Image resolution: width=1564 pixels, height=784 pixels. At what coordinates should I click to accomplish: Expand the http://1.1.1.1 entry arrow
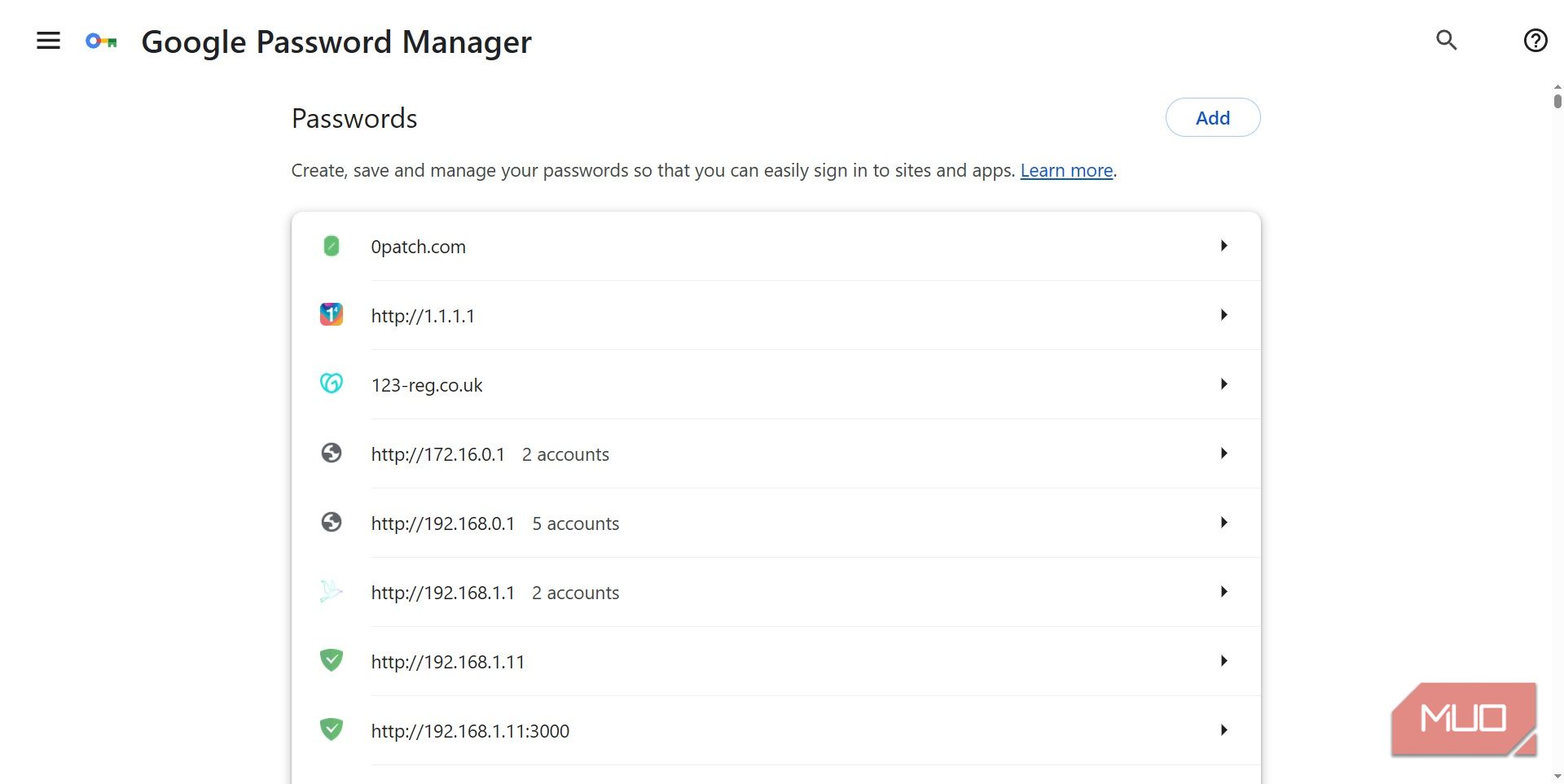click(x=1224, y=315)
